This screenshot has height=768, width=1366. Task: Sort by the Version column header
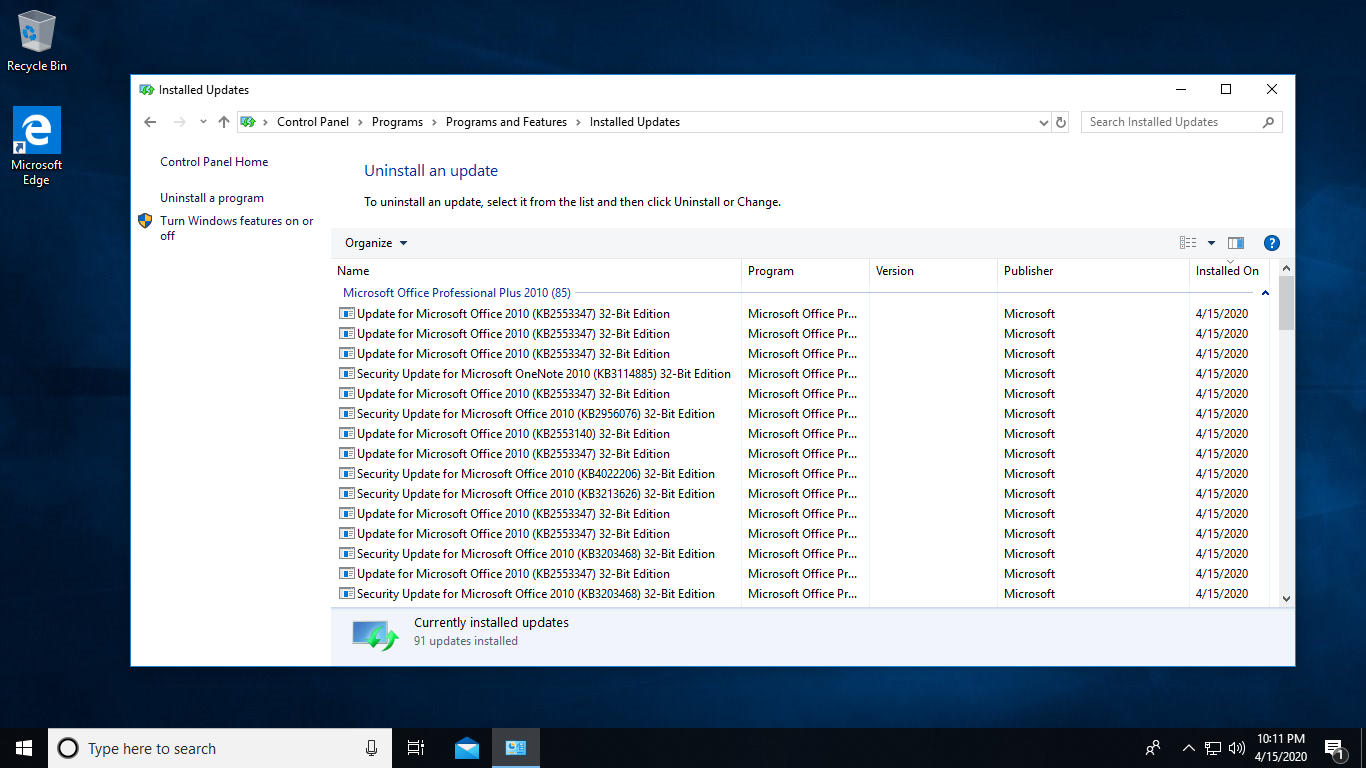pos(933,271)
